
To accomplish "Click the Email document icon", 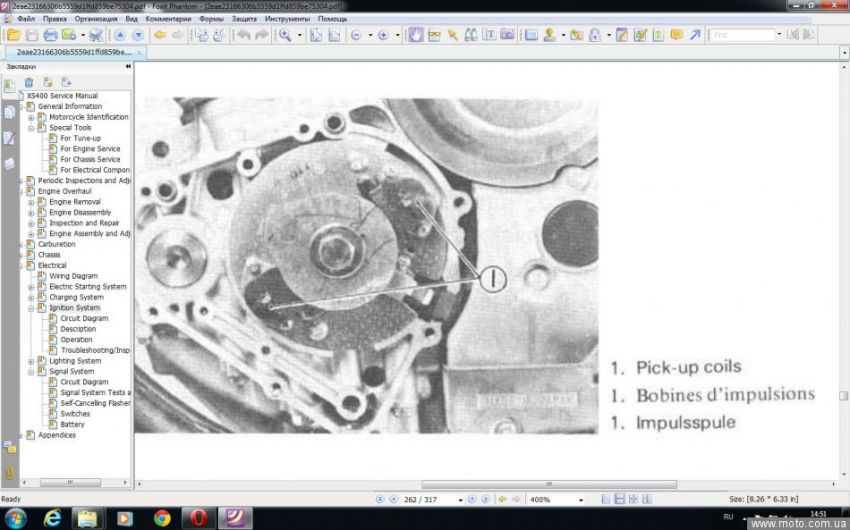I will (x=69, y=35).
